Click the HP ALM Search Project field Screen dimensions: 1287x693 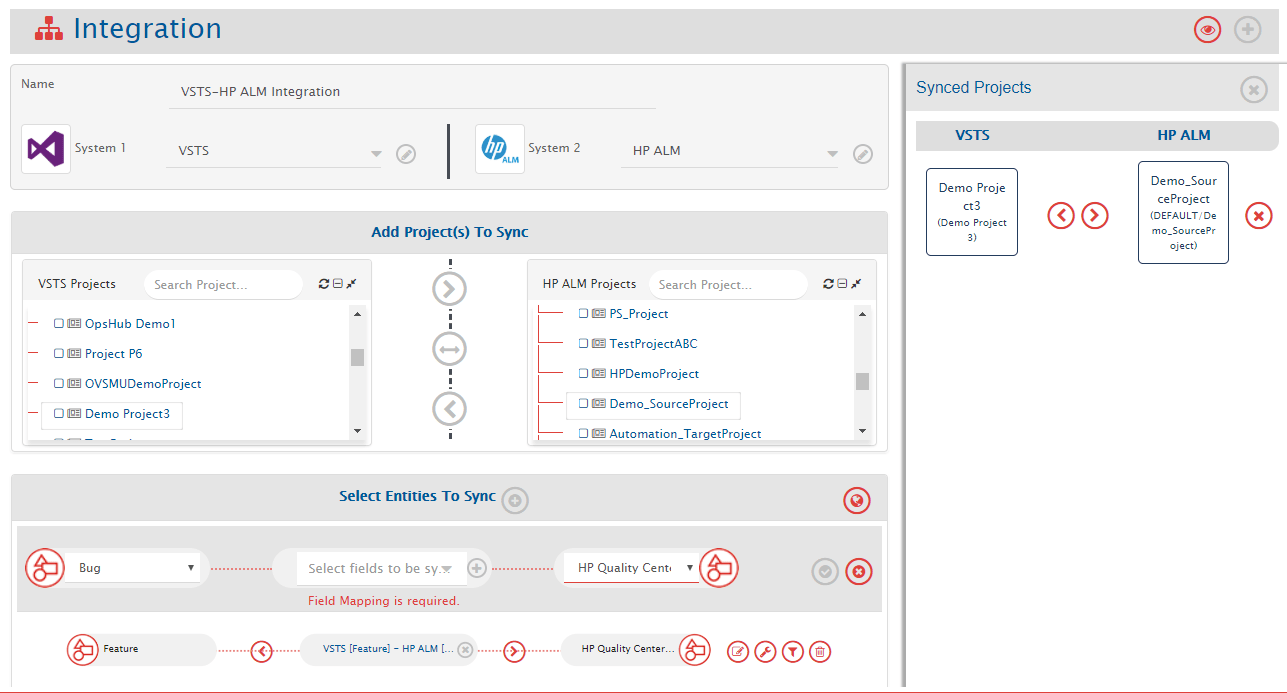[x=727, y=285]
